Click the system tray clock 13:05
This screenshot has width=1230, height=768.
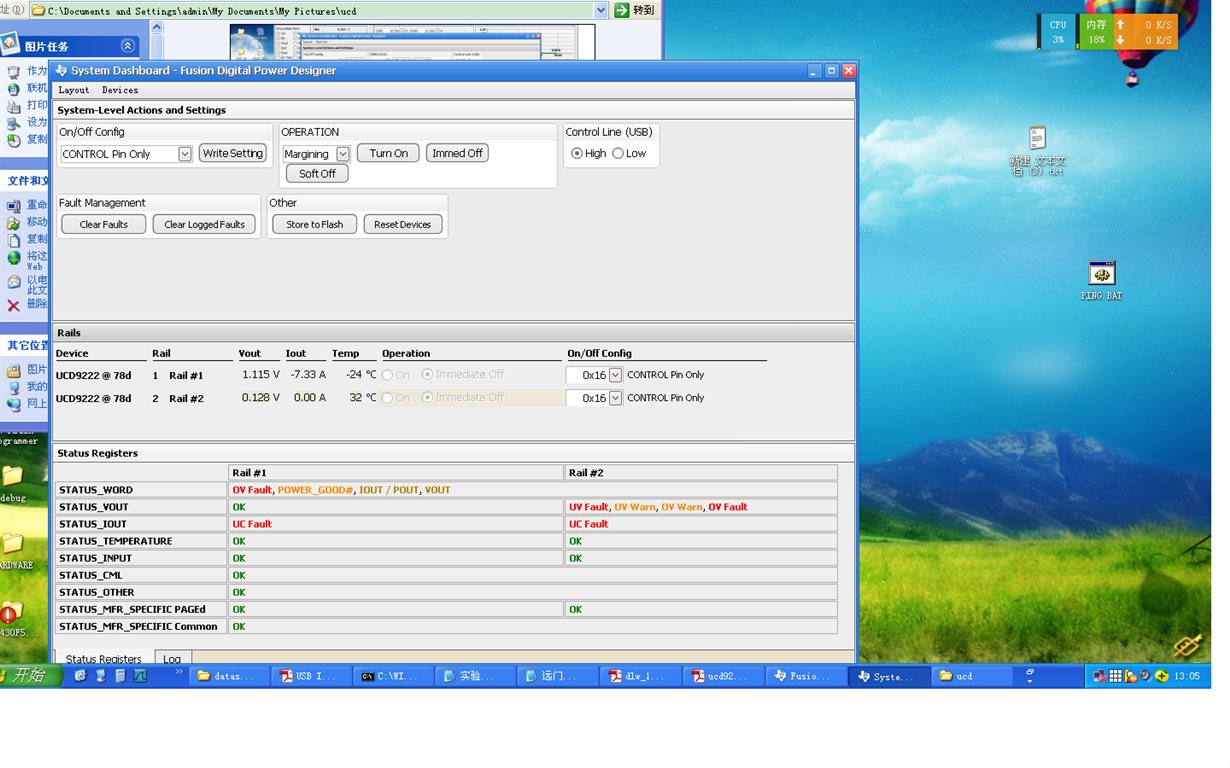coord(1186,676)
